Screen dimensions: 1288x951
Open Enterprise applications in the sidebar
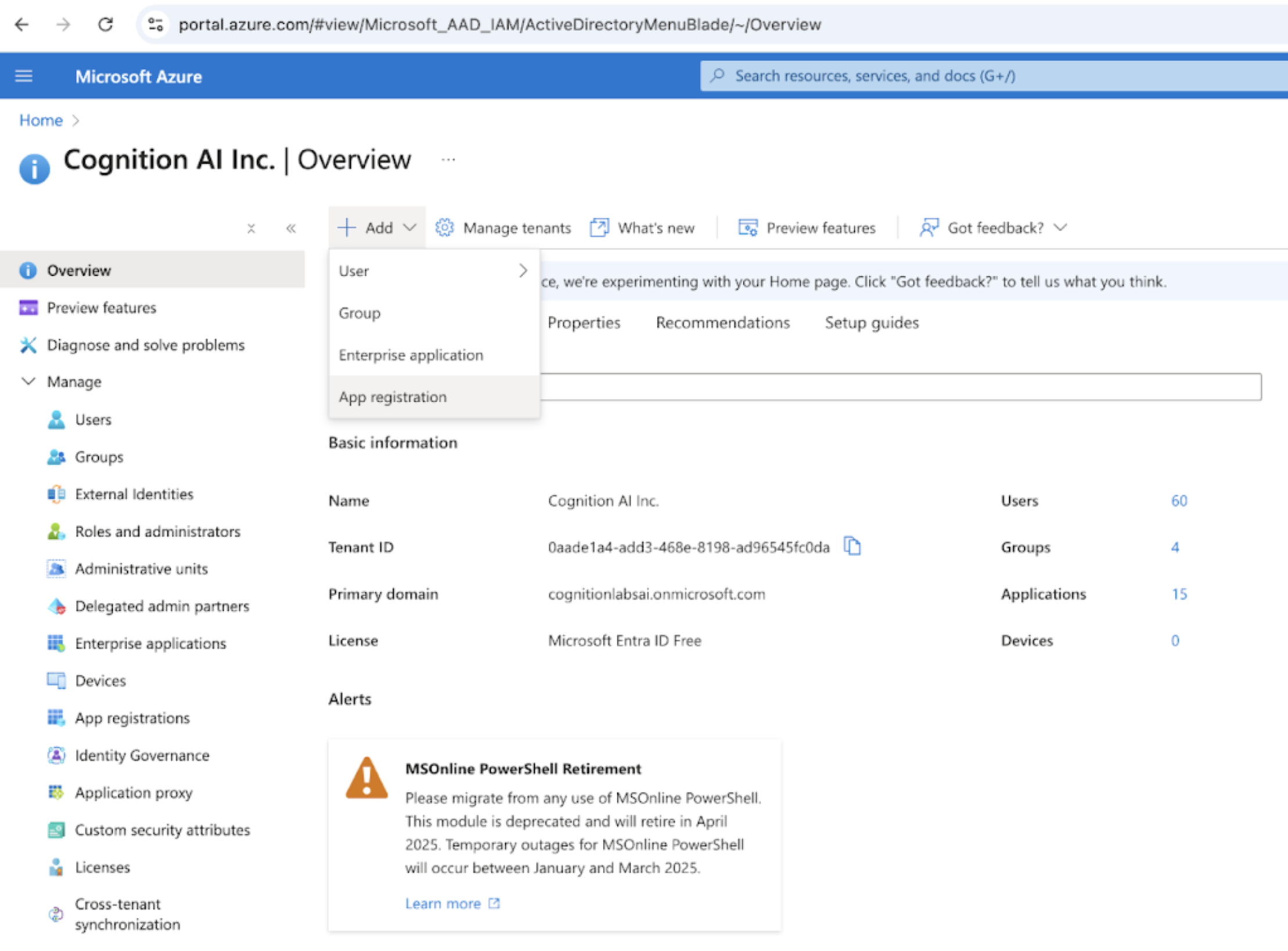[x=150, y=643]
